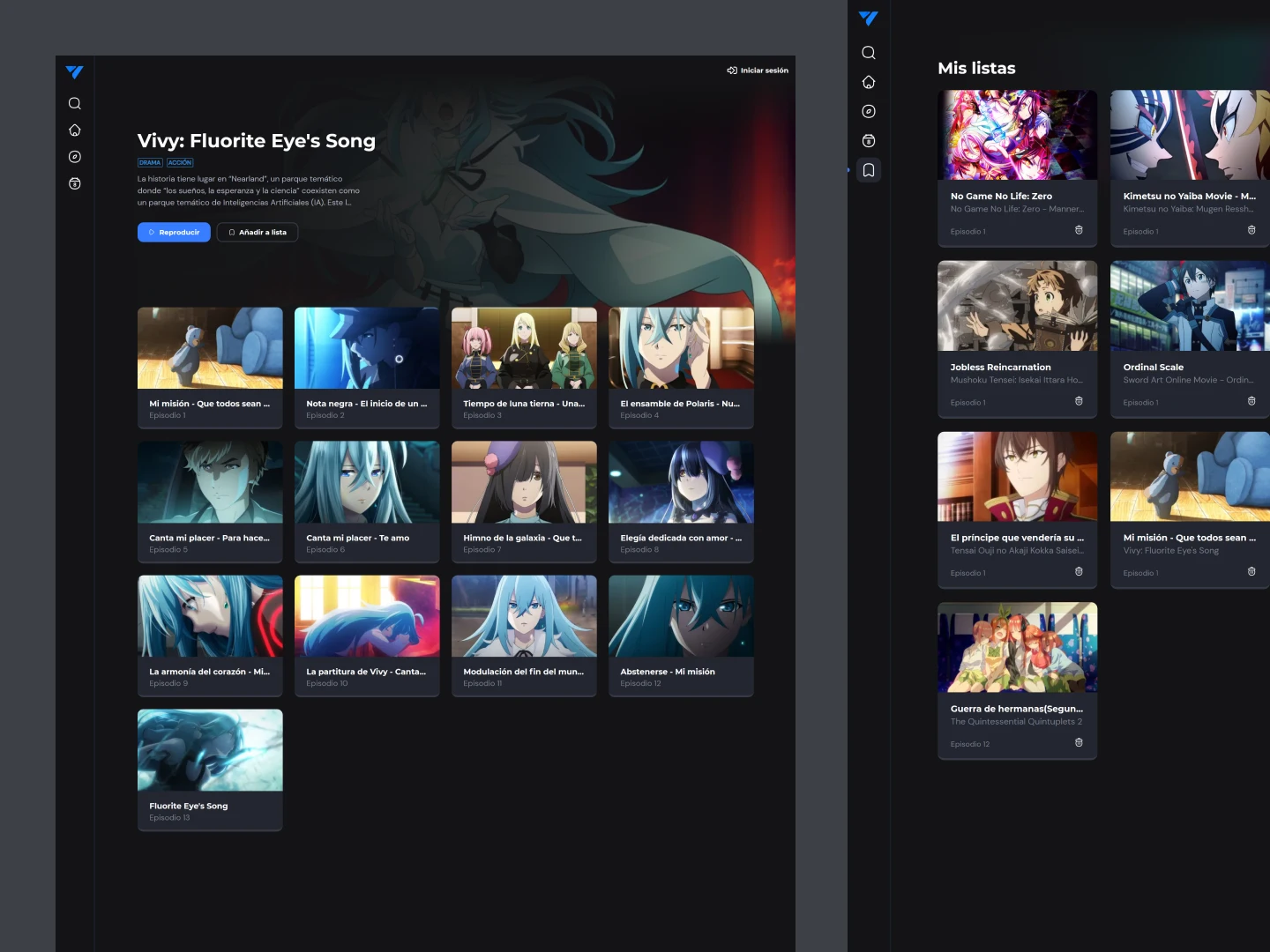The height and width of the screenshot is (952, 1270).
Task: Click the logo icon in the left window sidebar
Action: (75, 72)
